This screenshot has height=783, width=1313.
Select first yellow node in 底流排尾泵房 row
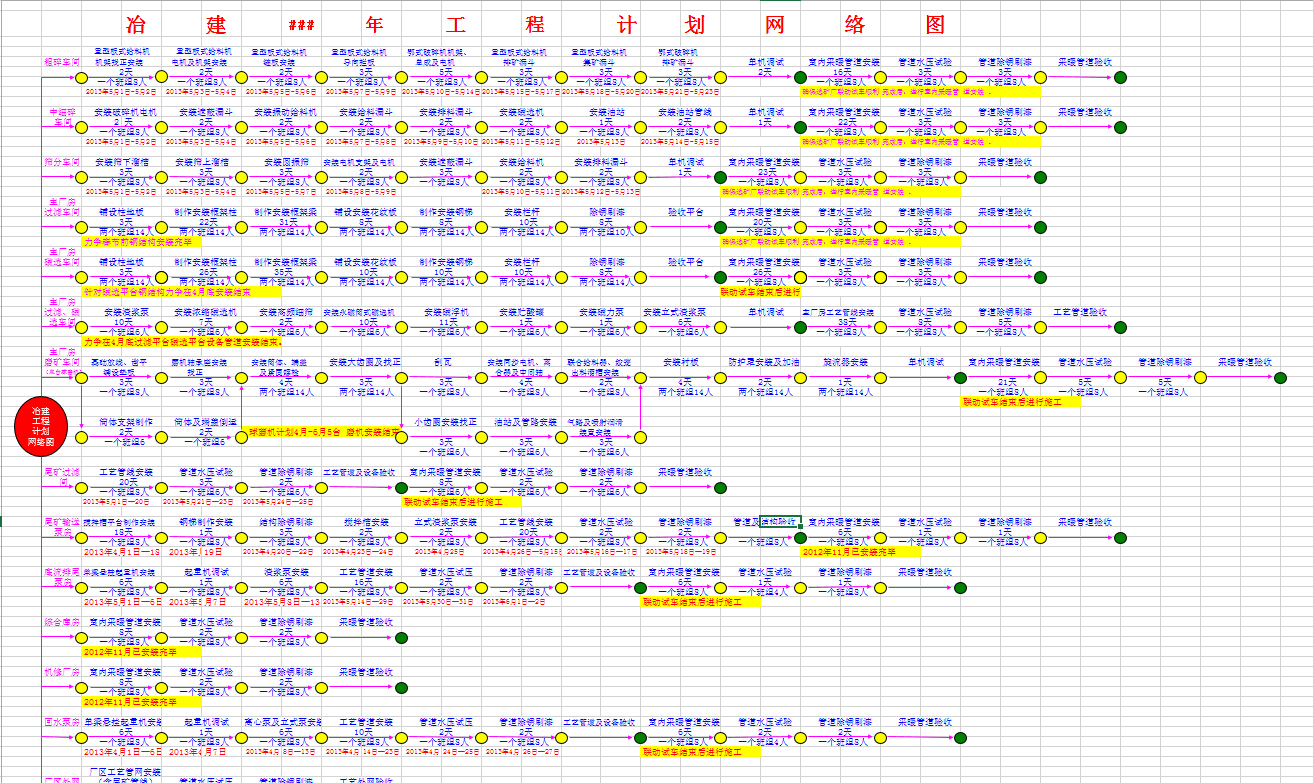tap(81, 587)
